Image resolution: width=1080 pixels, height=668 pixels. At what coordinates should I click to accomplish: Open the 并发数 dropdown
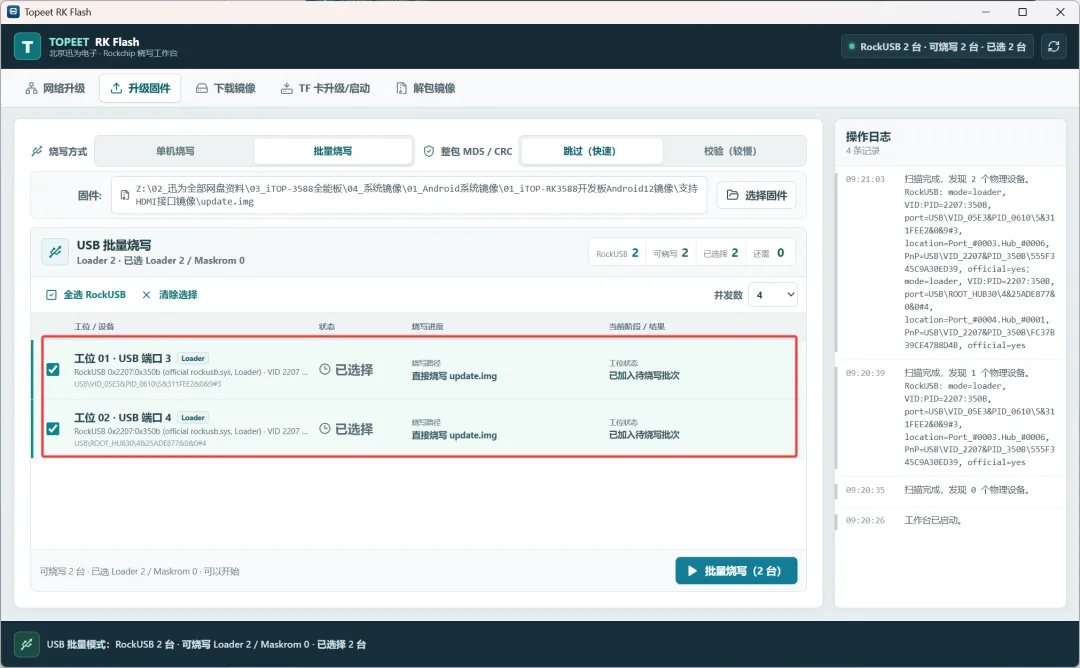point(773,295)
